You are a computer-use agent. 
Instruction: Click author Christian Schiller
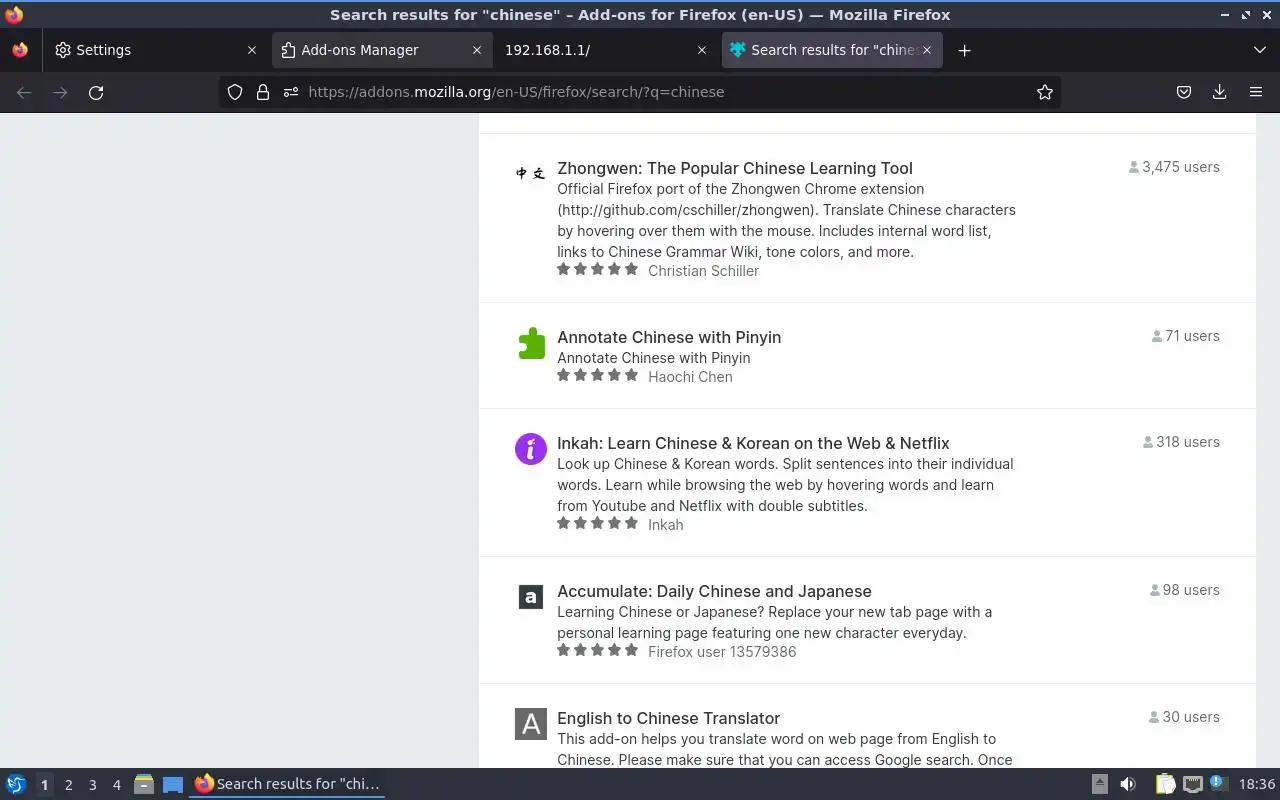click(703, 271)
